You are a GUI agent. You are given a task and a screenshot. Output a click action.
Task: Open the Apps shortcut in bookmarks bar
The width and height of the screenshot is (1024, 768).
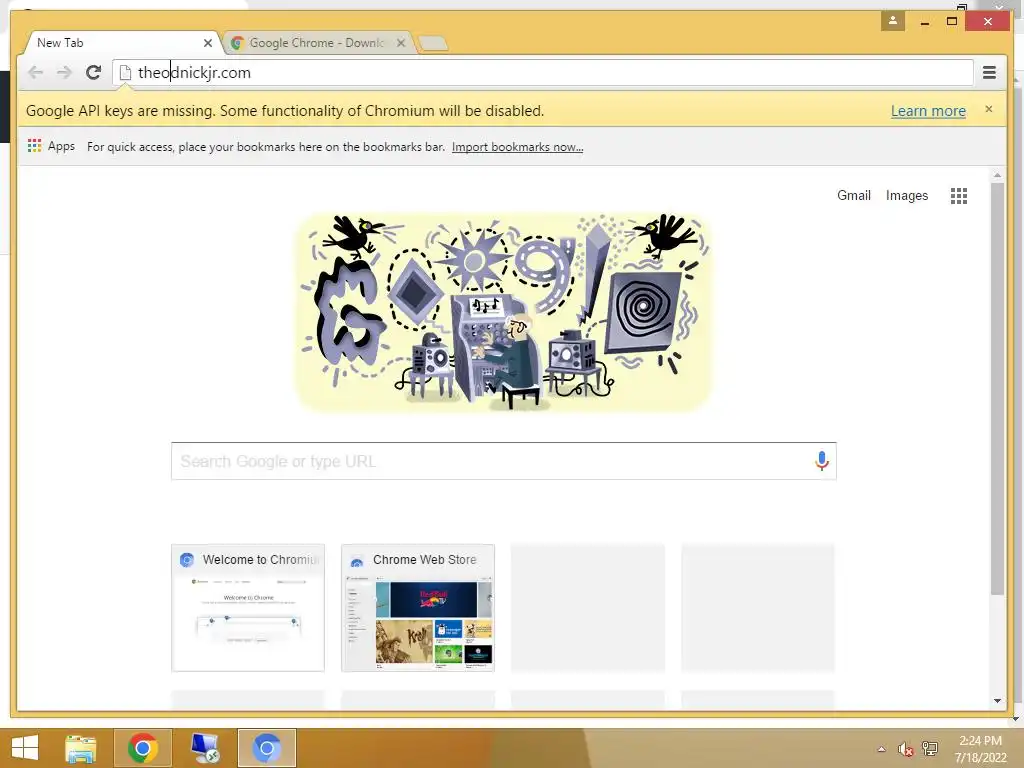tap(52, 146)
